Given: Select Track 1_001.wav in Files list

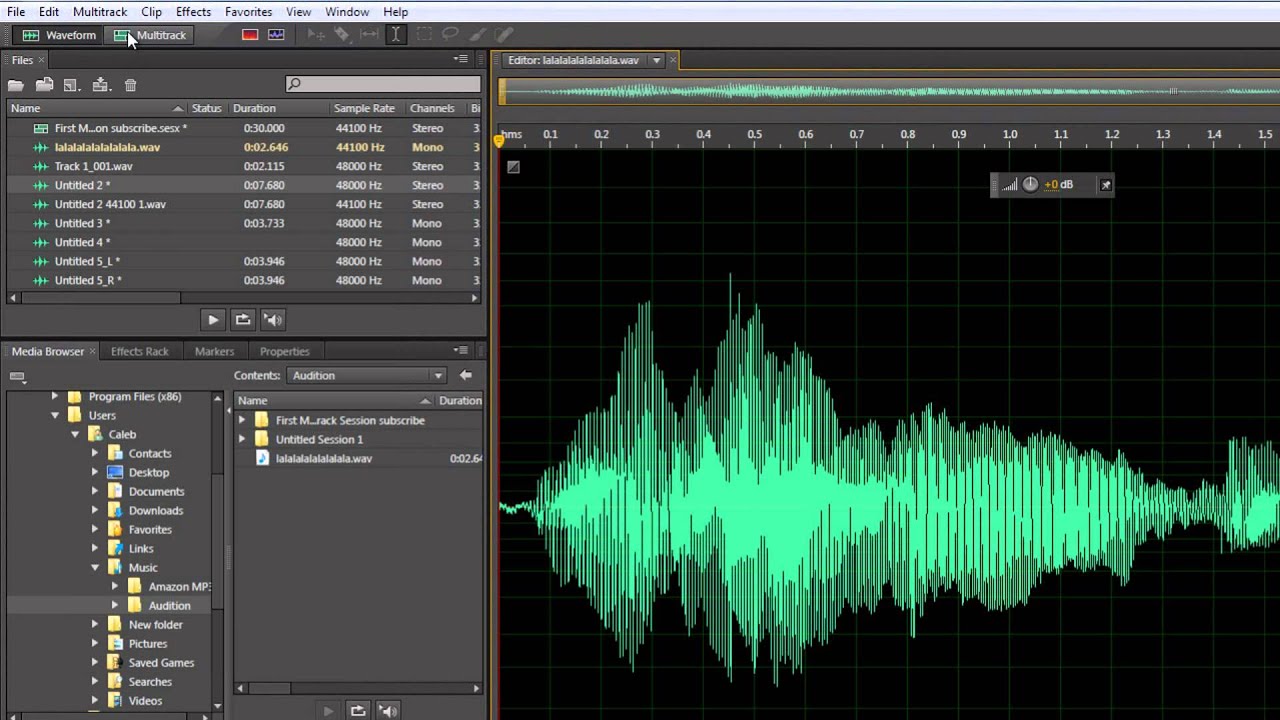Looking at the screenshot, I should pos(93,166).
